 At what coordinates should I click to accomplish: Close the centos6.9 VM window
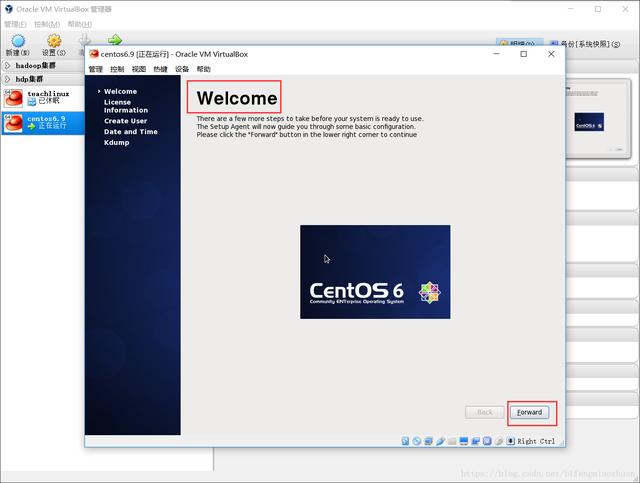pyautogui.click(x=551, y=54)
